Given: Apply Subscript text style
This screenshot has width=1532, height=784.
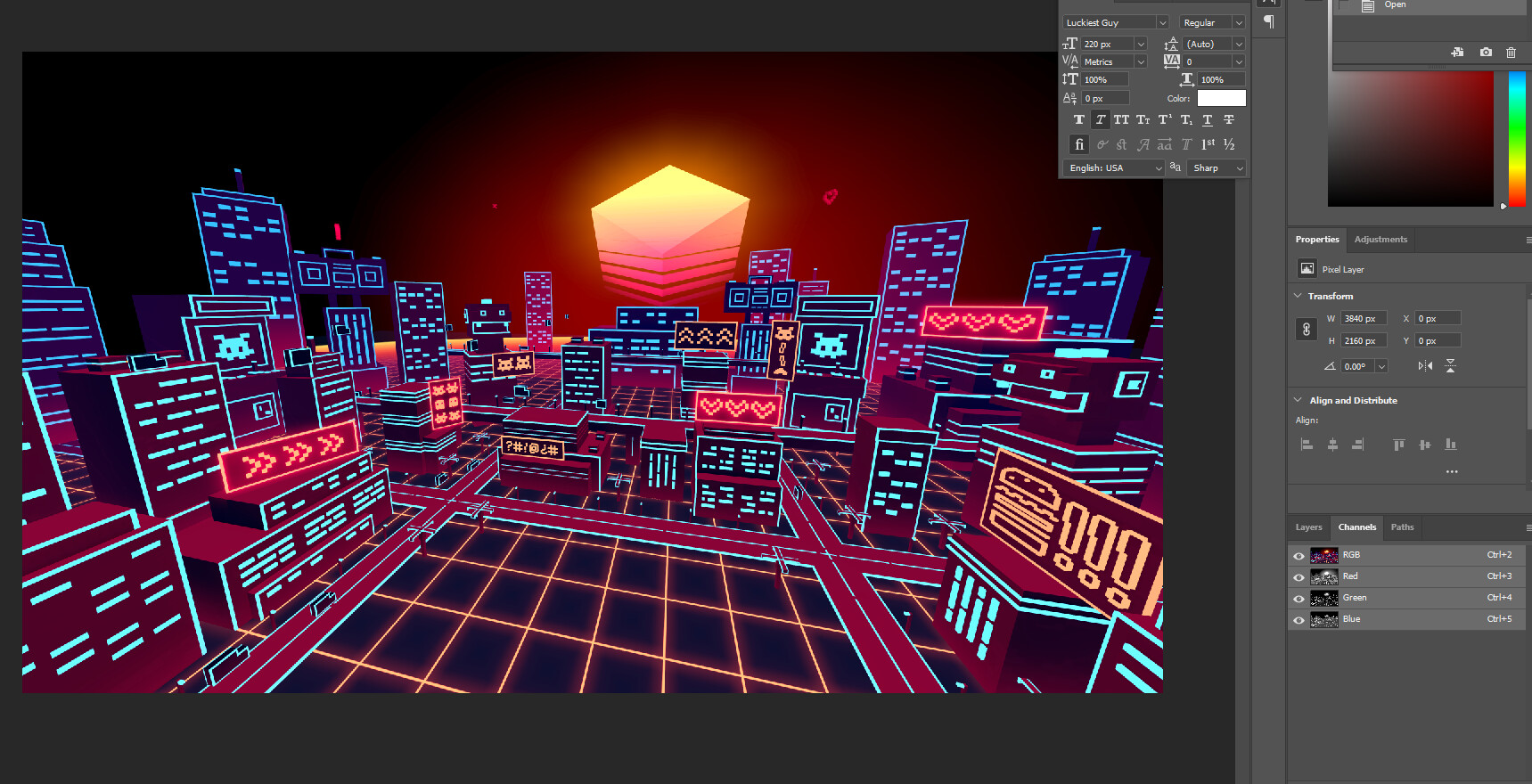Looking at the screenshot, I should (x=1186, y=119).
